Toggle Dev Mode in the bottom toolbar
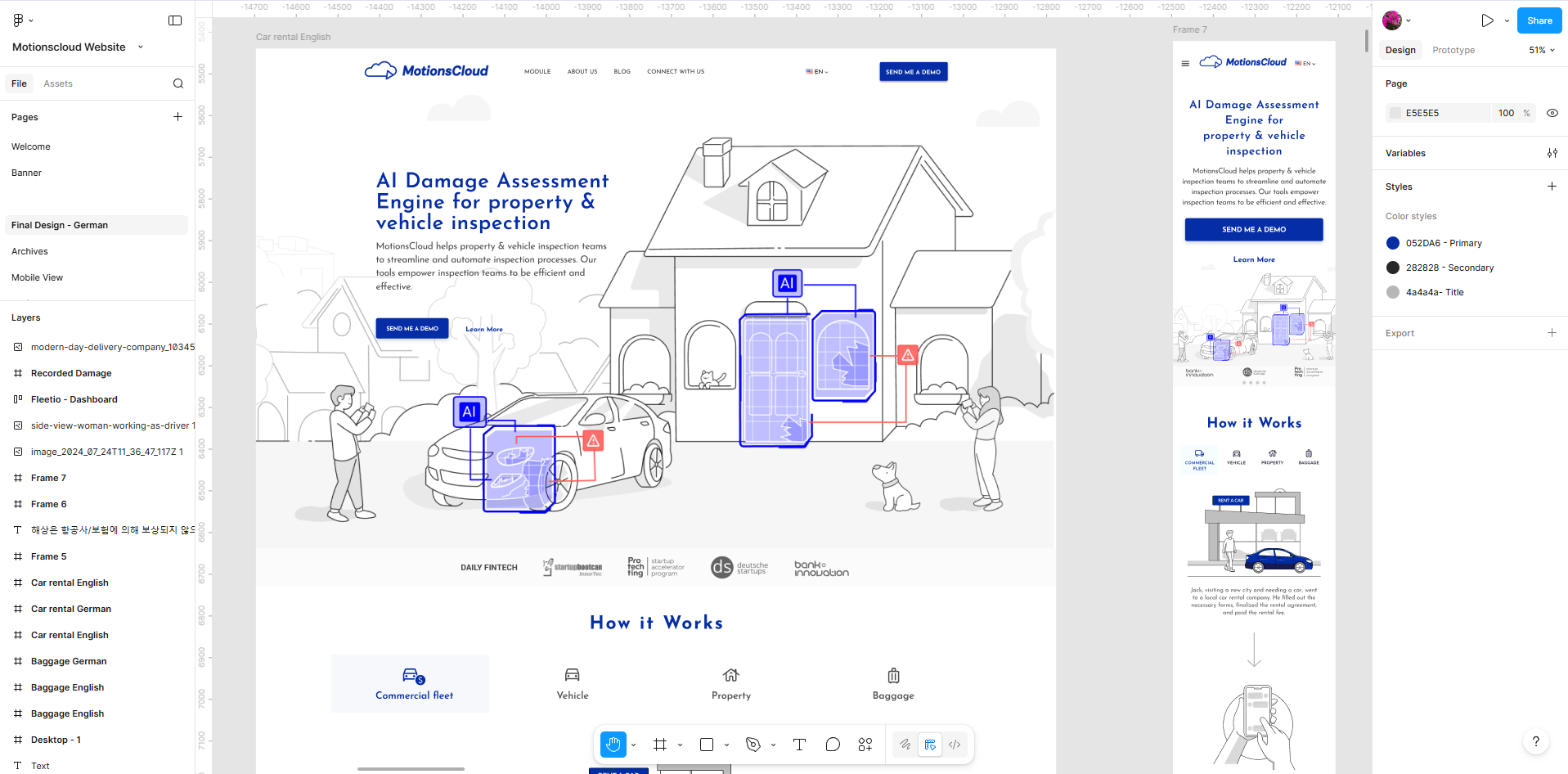This screenshot has height=774, width=1568. tap(955, 745)
